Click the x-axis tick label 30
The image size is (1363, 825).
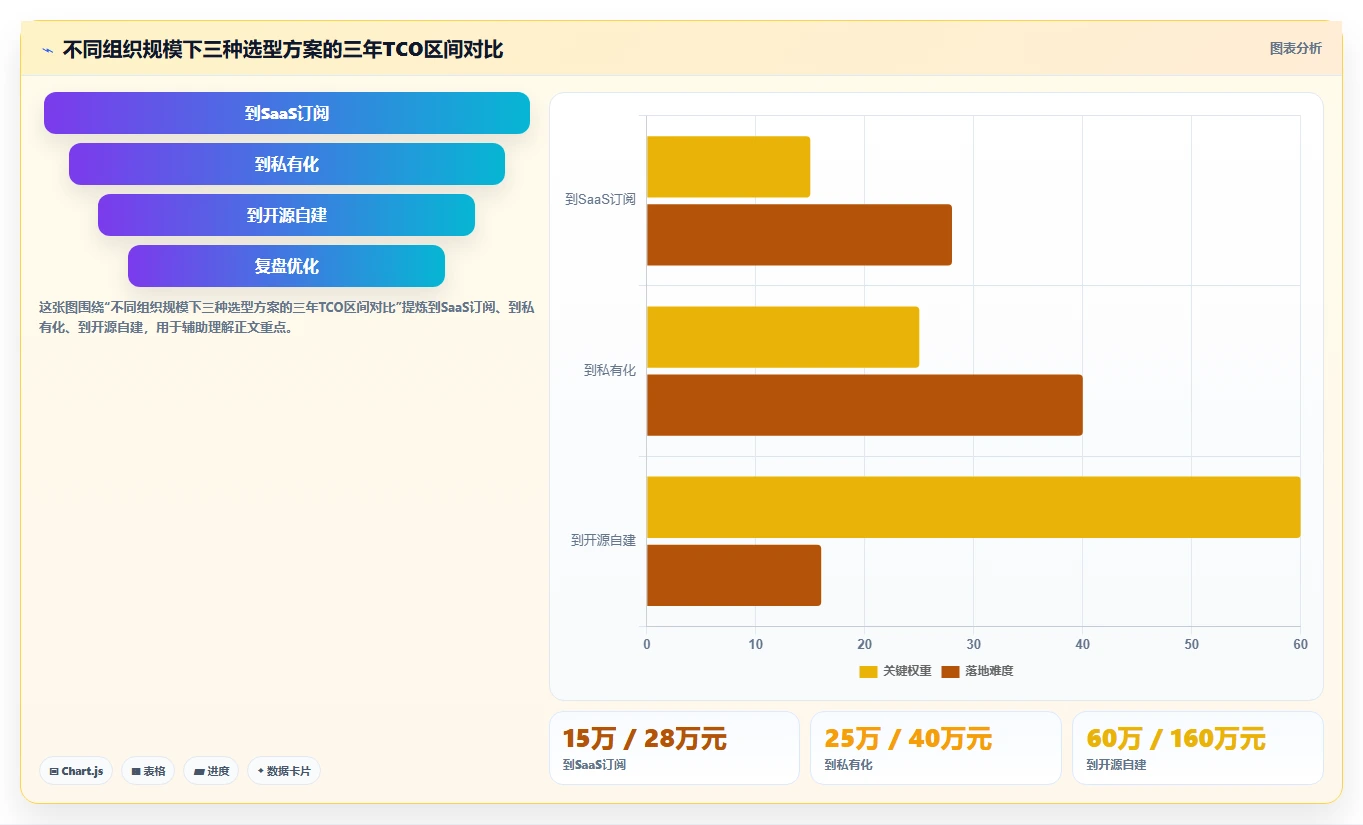(974, 644)
